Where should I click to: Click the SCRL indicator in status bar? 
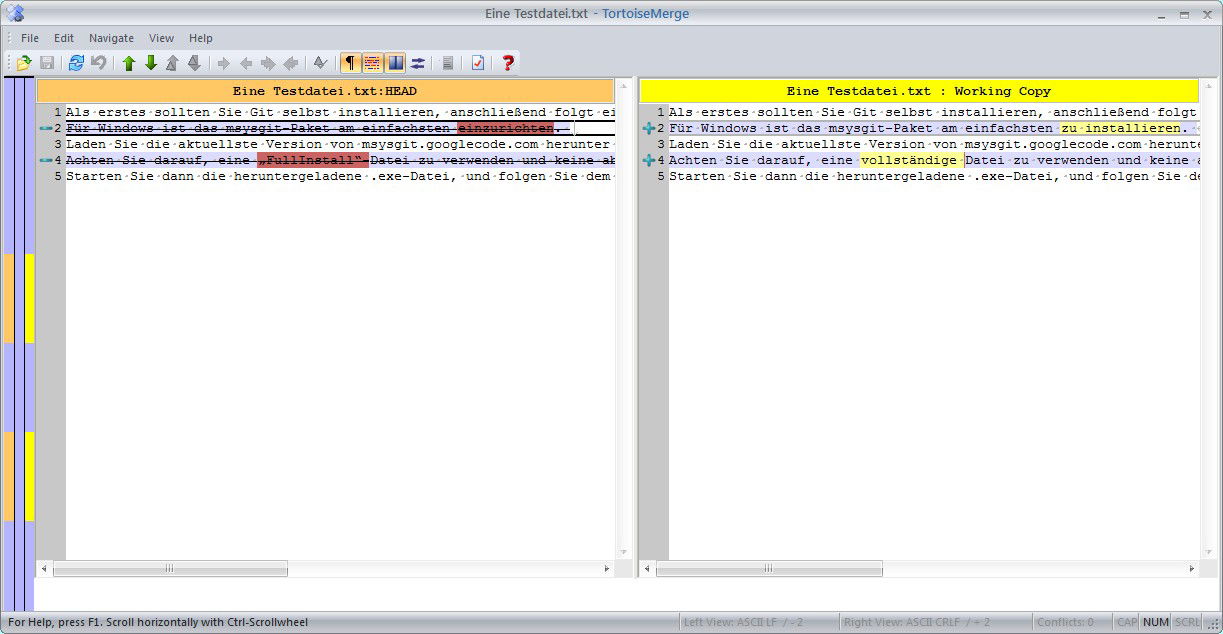coord(1187,622)
